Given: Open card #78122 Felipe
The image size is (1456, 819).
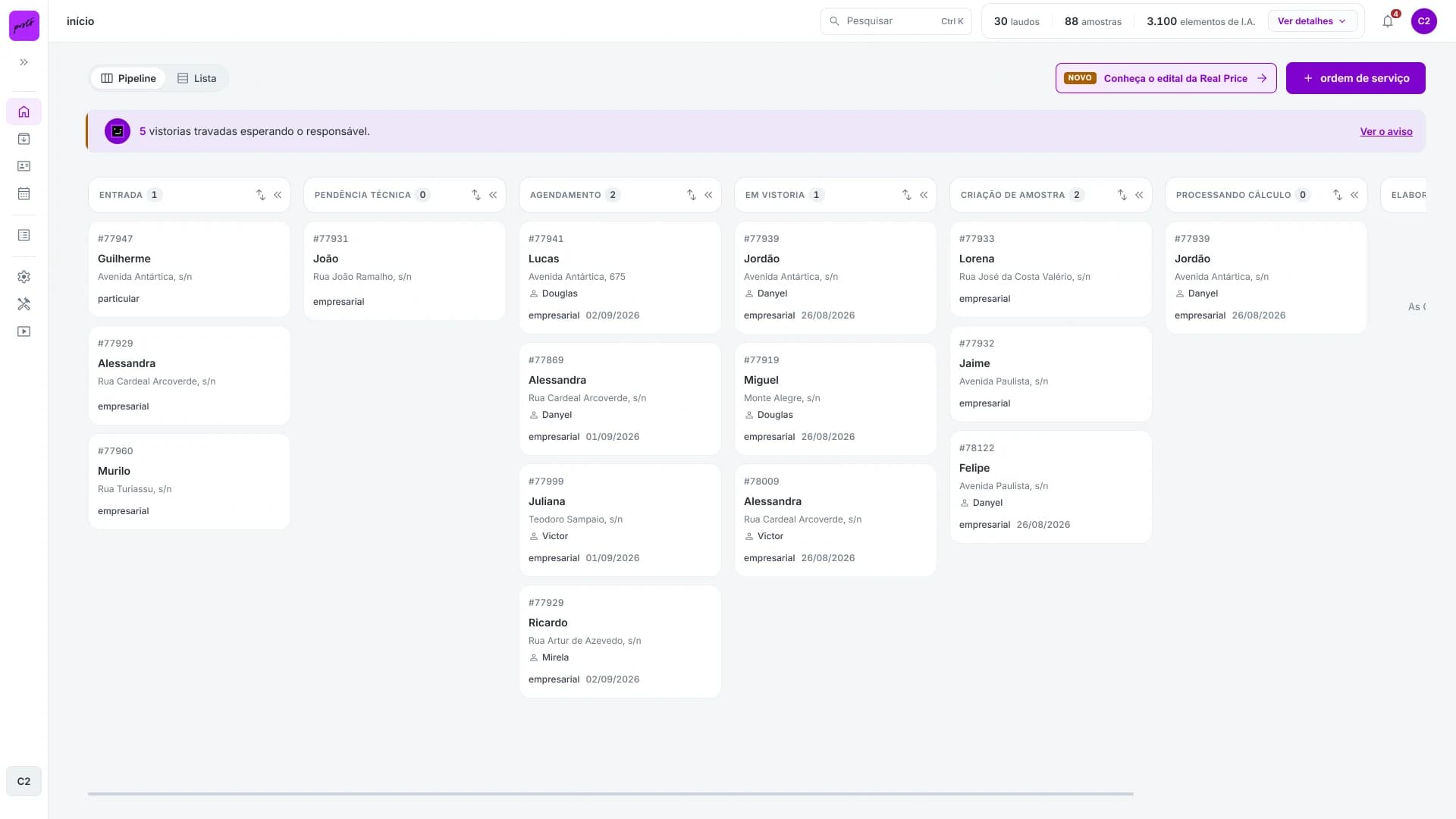Looking at the screenshot, I should coord(1050,487).
